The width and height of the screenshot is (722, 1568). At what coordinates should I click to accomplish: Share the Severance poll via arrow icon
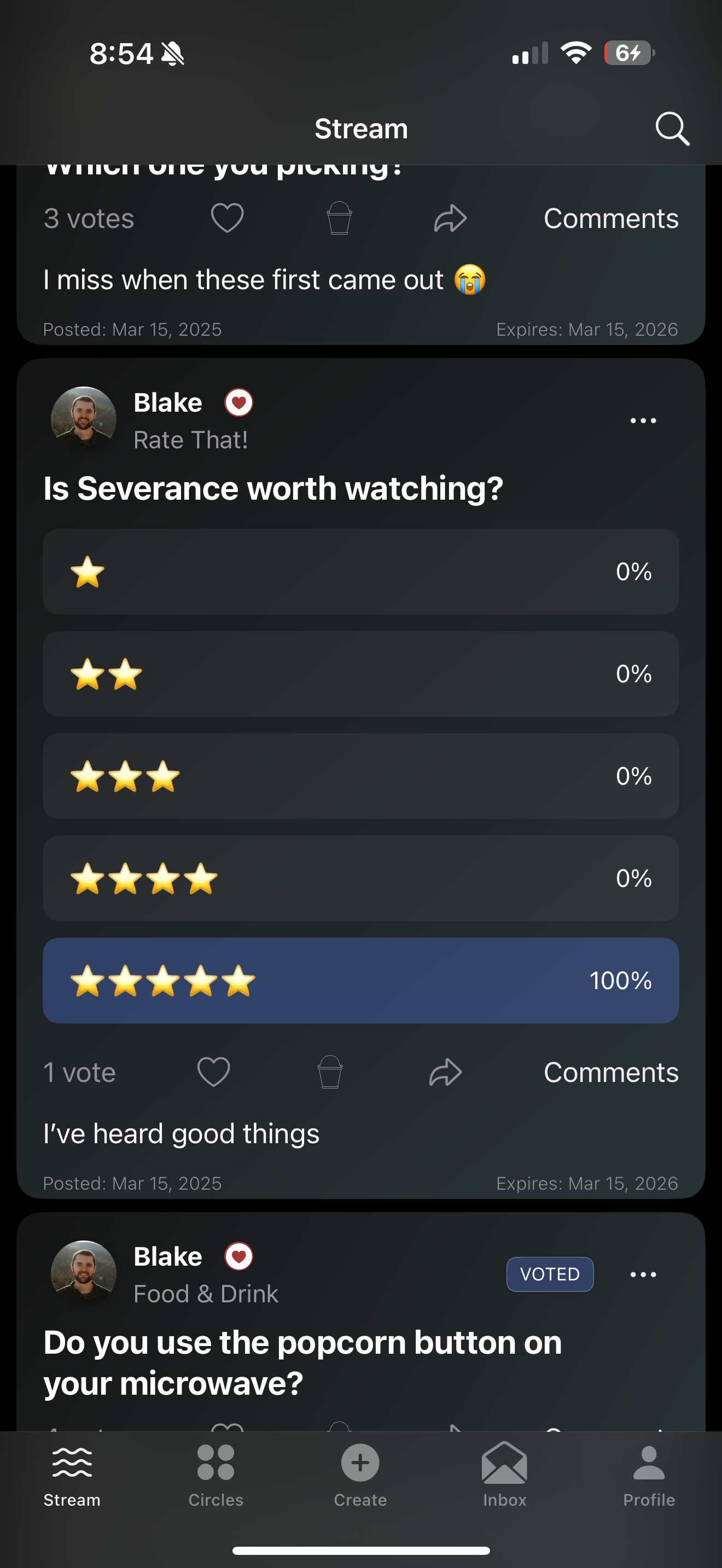[x=446, y=1072]
